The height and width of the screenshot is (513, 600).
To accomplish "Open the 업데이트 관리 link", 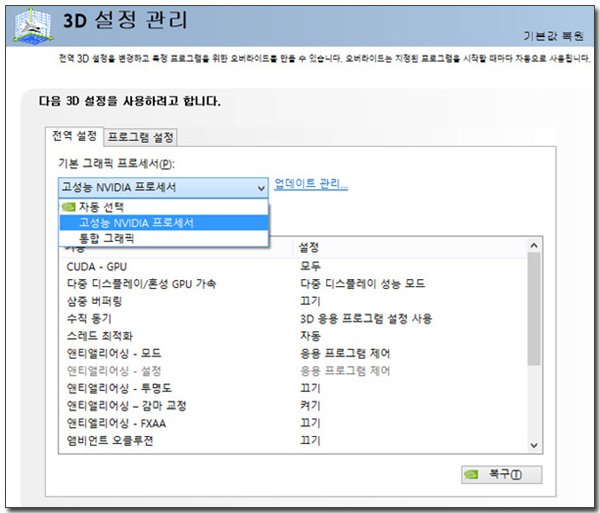I will pyautogui.click(x=311, y=184).
